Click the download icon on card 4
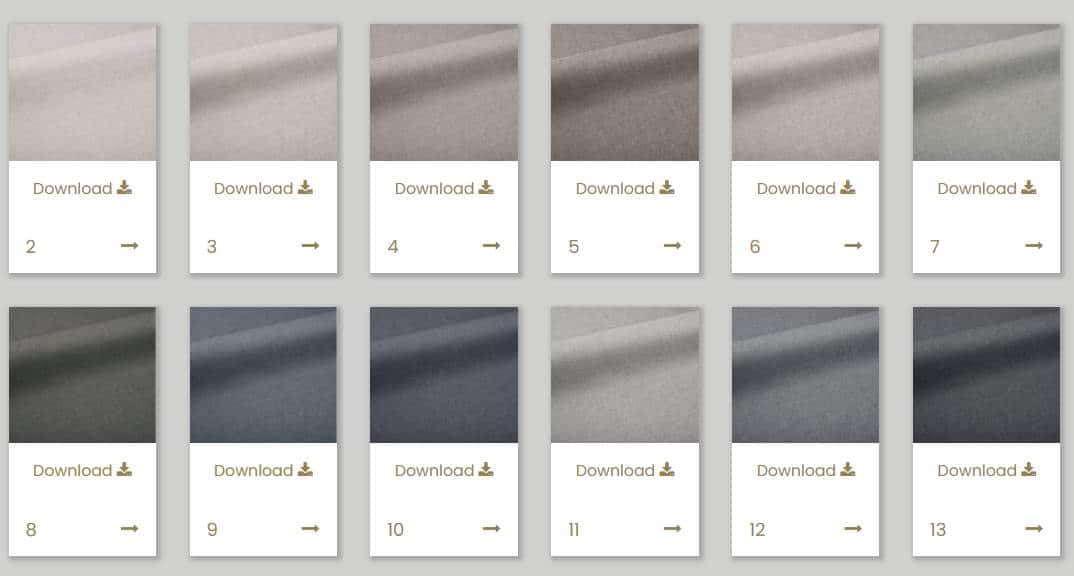This screenshot has height=576, width=1074. 486,187
